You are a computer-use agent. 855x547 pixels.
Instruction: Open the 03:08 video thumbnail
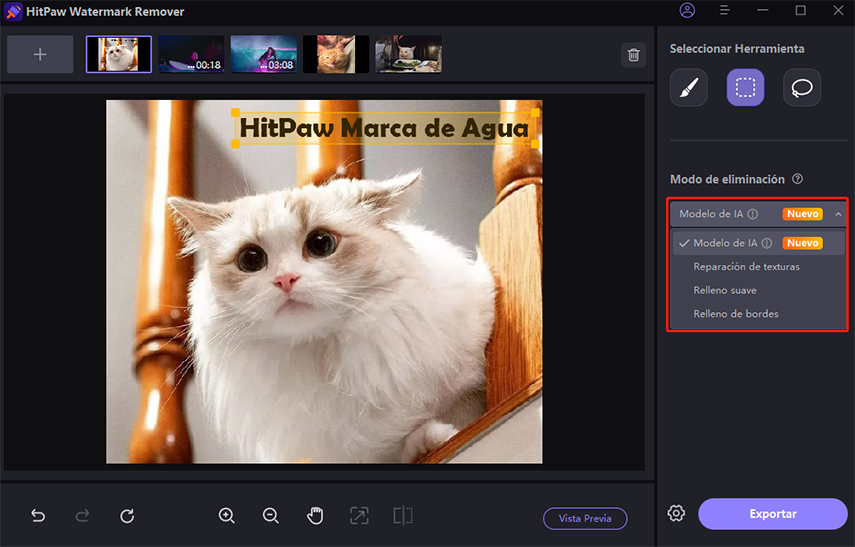(x=264, y=54)
